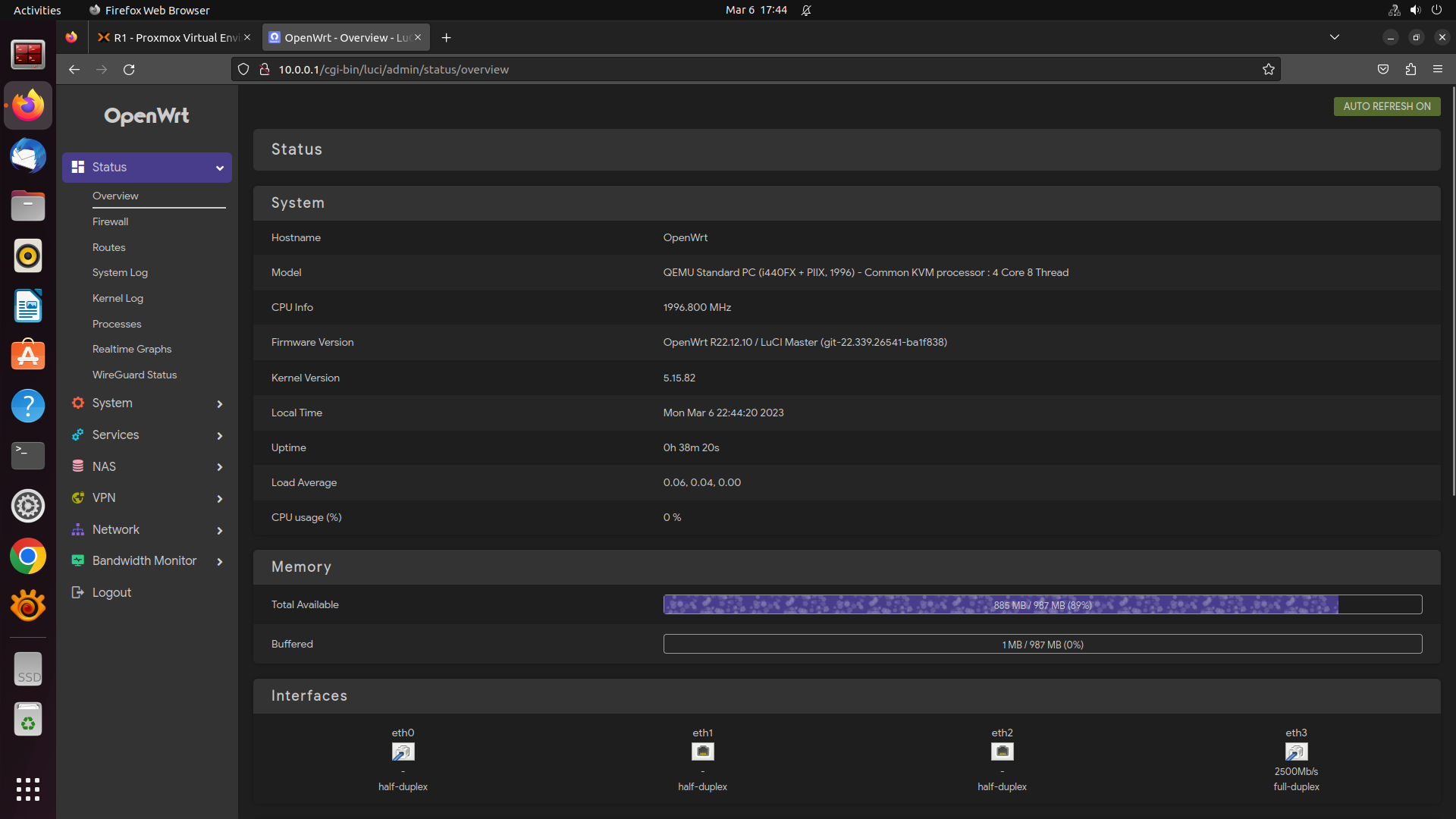Open the Activities overview
Screen dimensions: 1456x819
click(37, 10)
